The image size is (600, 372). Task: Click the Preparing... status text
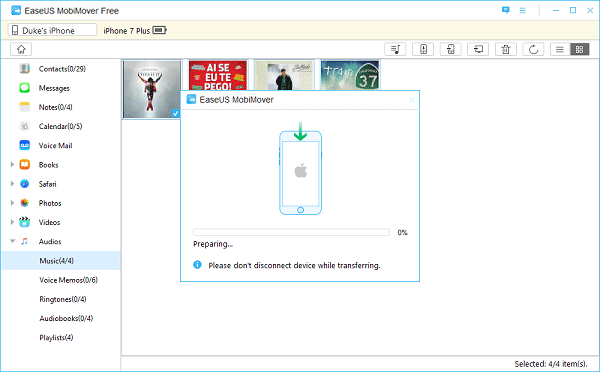[213, 244]
